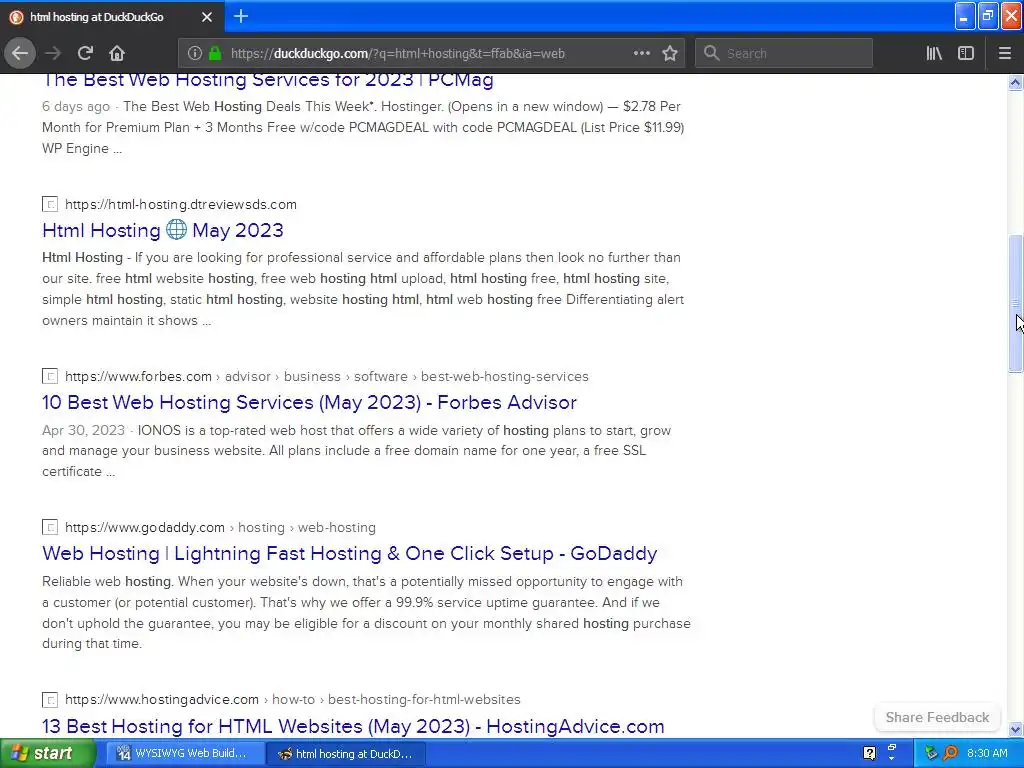Click the vertical scrollbar thumb
The width and height of the screenshot is (1024, 768).
(x=1015, y=304)
